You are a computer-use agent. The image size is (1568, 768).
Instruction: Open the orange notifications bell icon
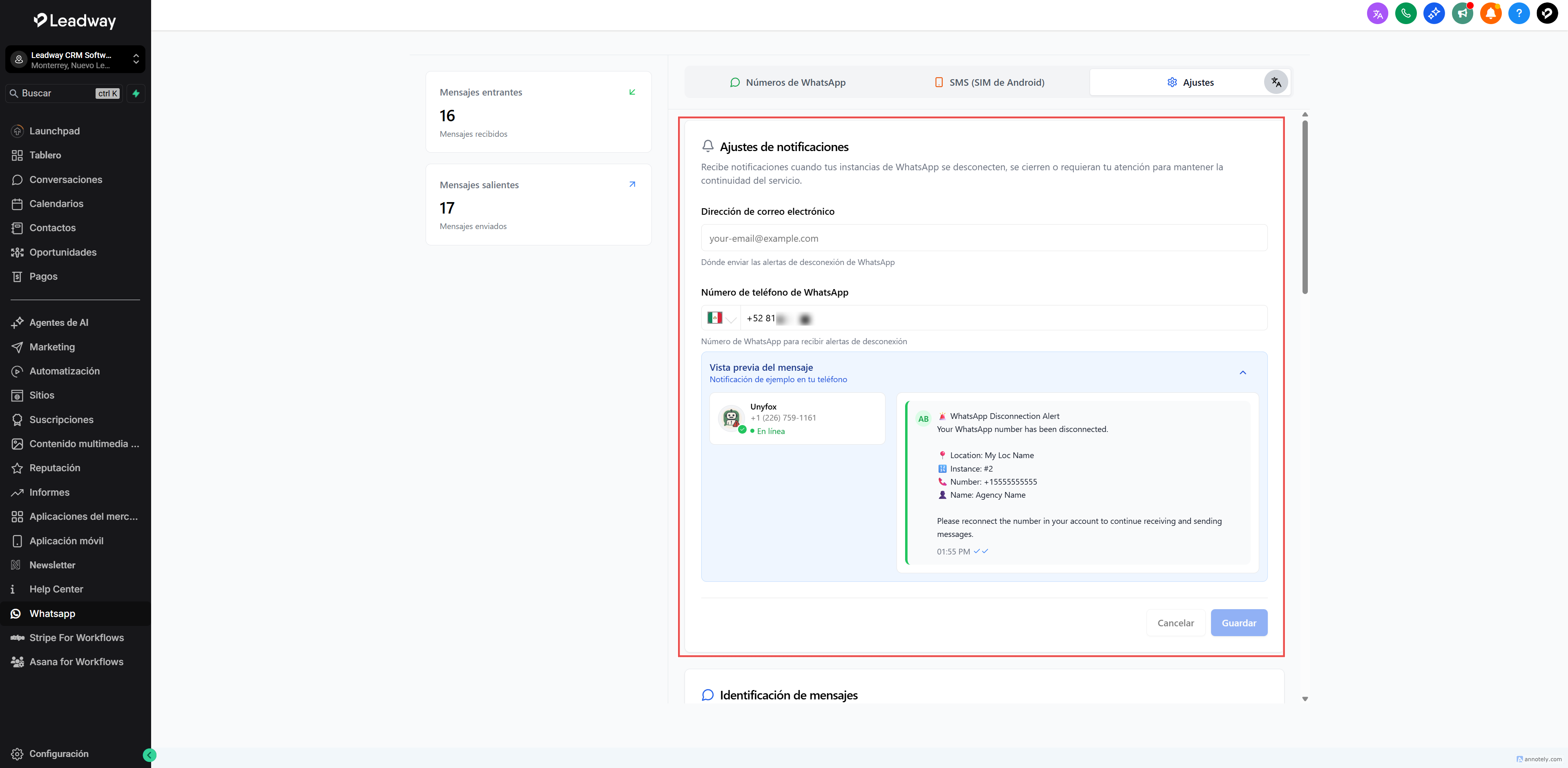[1491, 13]
